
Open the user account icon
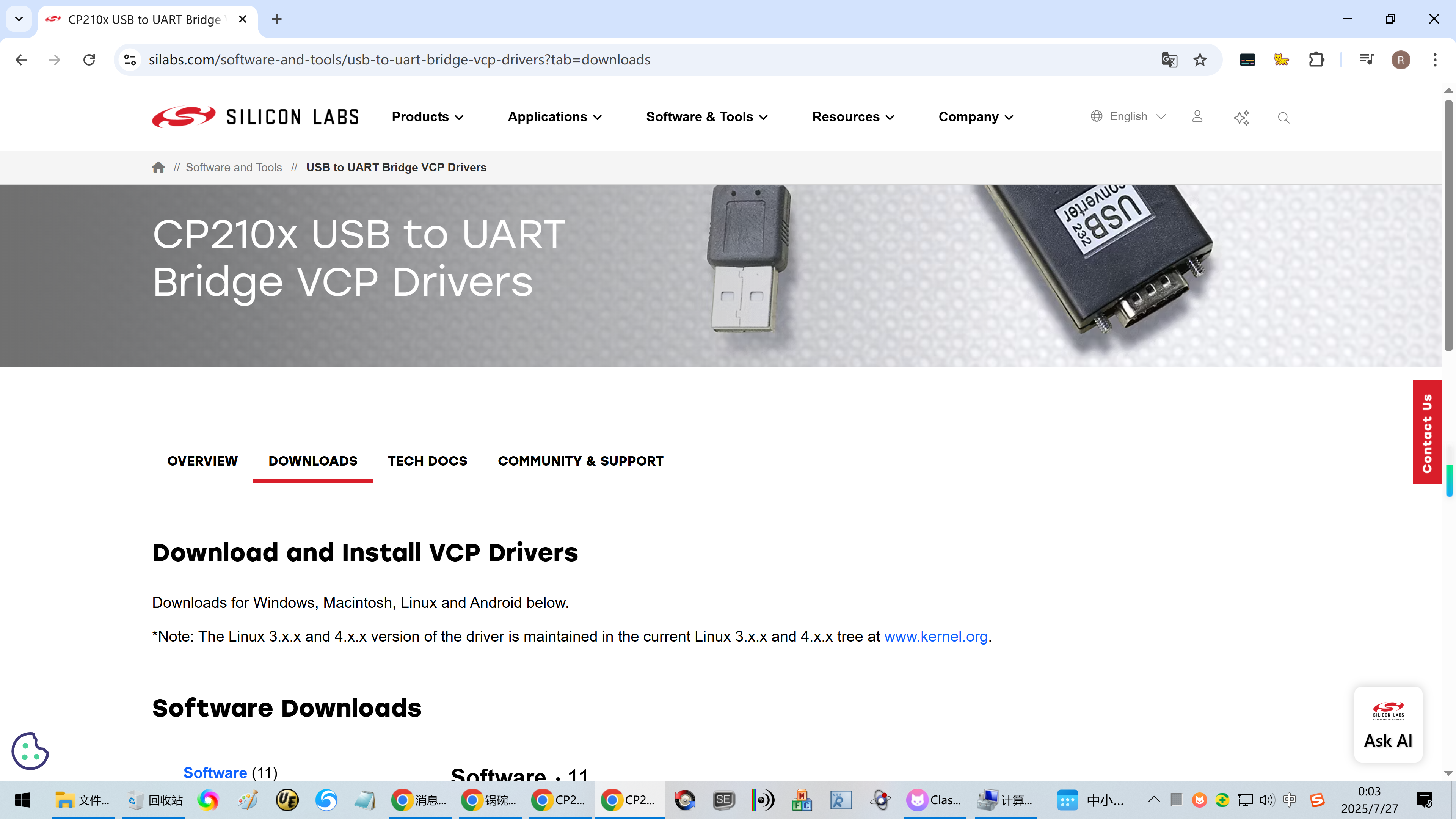click(1197, 116)
